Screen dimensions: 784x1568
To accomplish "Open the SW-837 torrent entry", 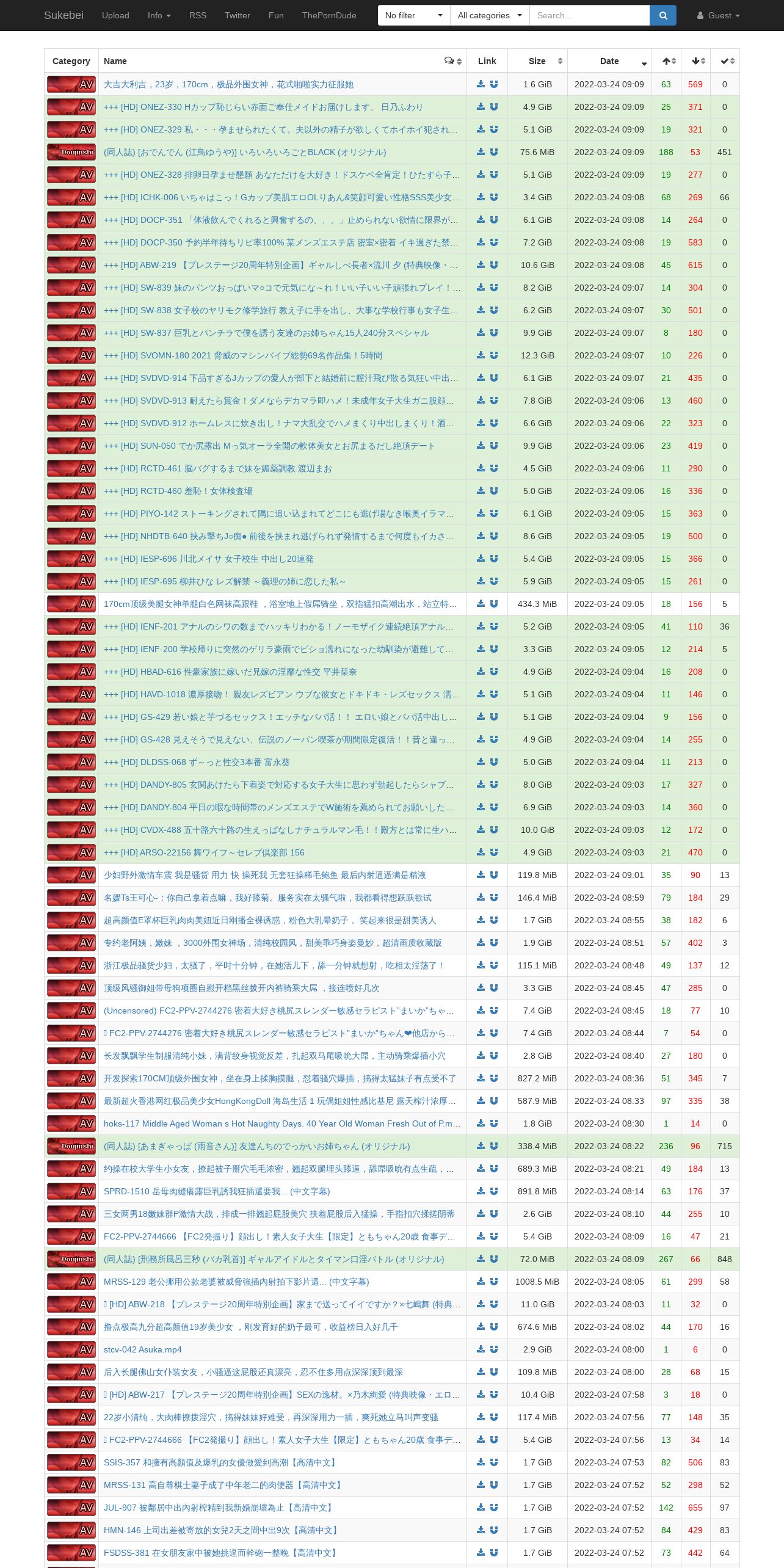I will click(266, 333).
